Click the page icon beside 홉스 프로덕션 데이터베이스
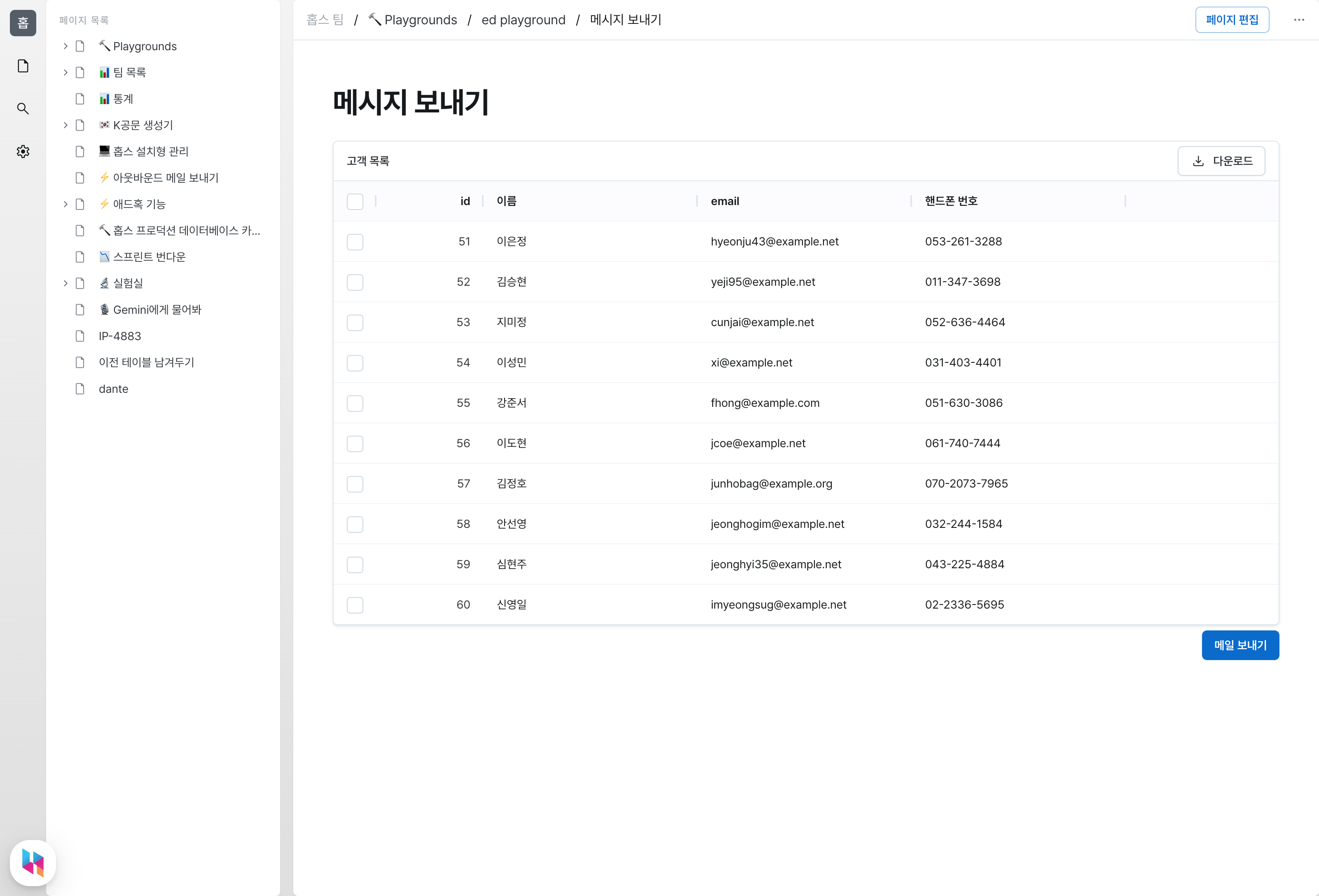Image resolution: width=1319 pixels, height=896 pixels. (80, 231)
